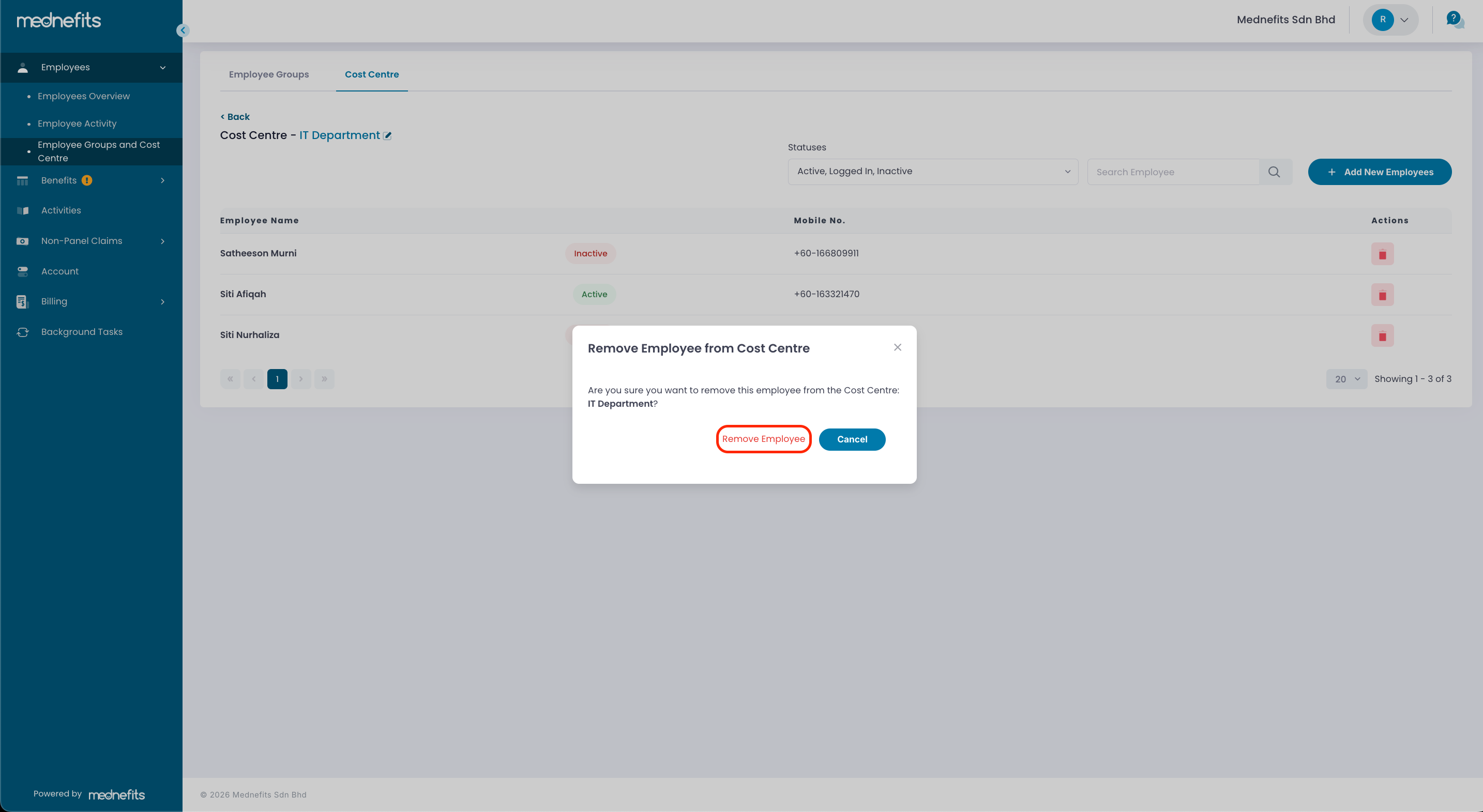
Task: Open the help chat icon
Action: (1454, 20)
